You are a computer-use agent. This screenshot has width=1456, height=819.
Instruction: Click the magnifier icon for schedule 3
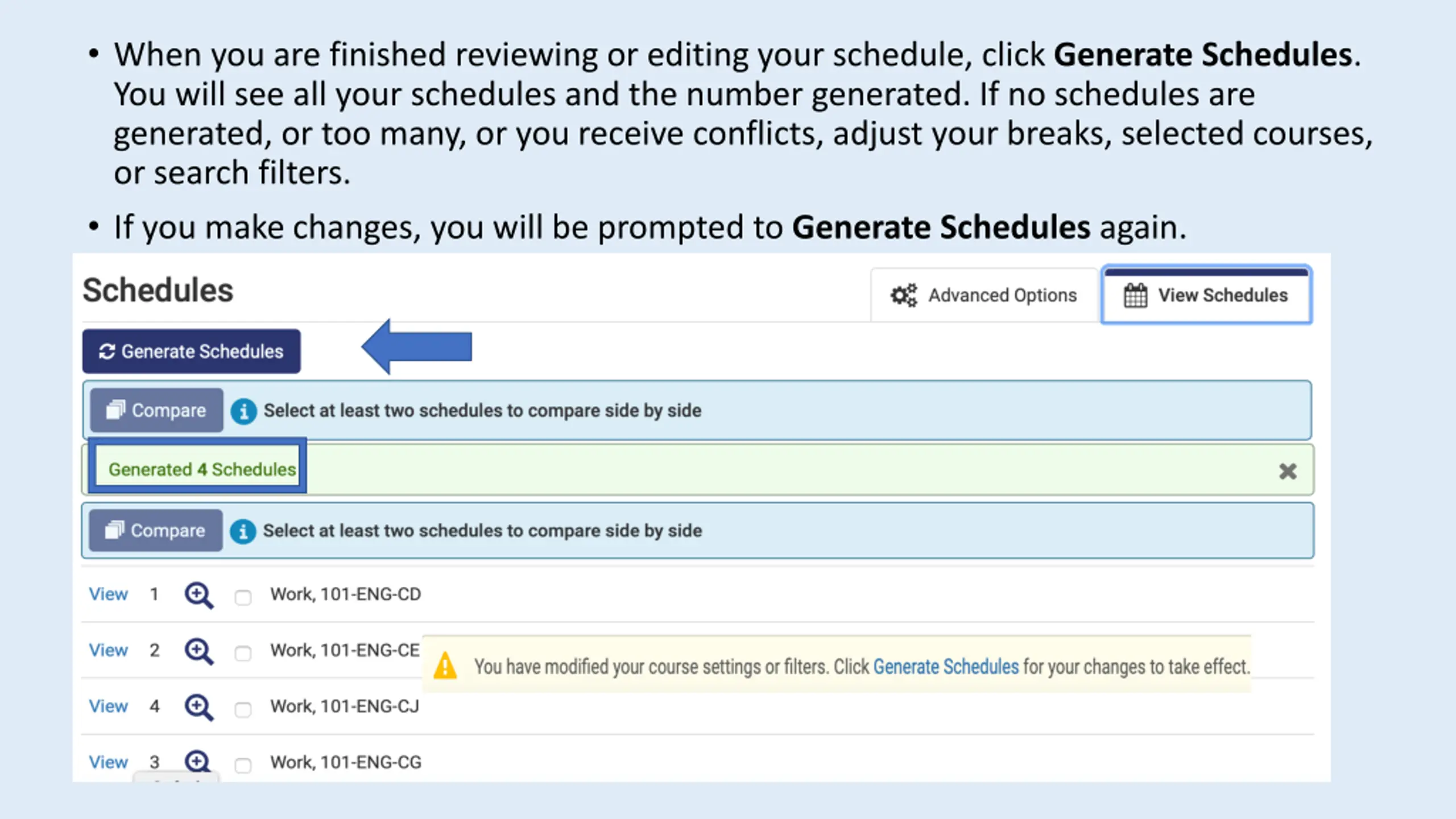coord(198,762)
